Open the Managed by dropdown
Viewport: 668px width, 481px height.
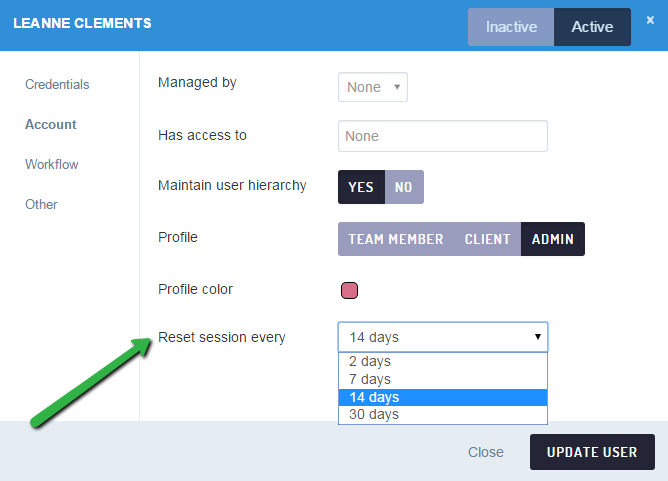[x=373, y=87]
